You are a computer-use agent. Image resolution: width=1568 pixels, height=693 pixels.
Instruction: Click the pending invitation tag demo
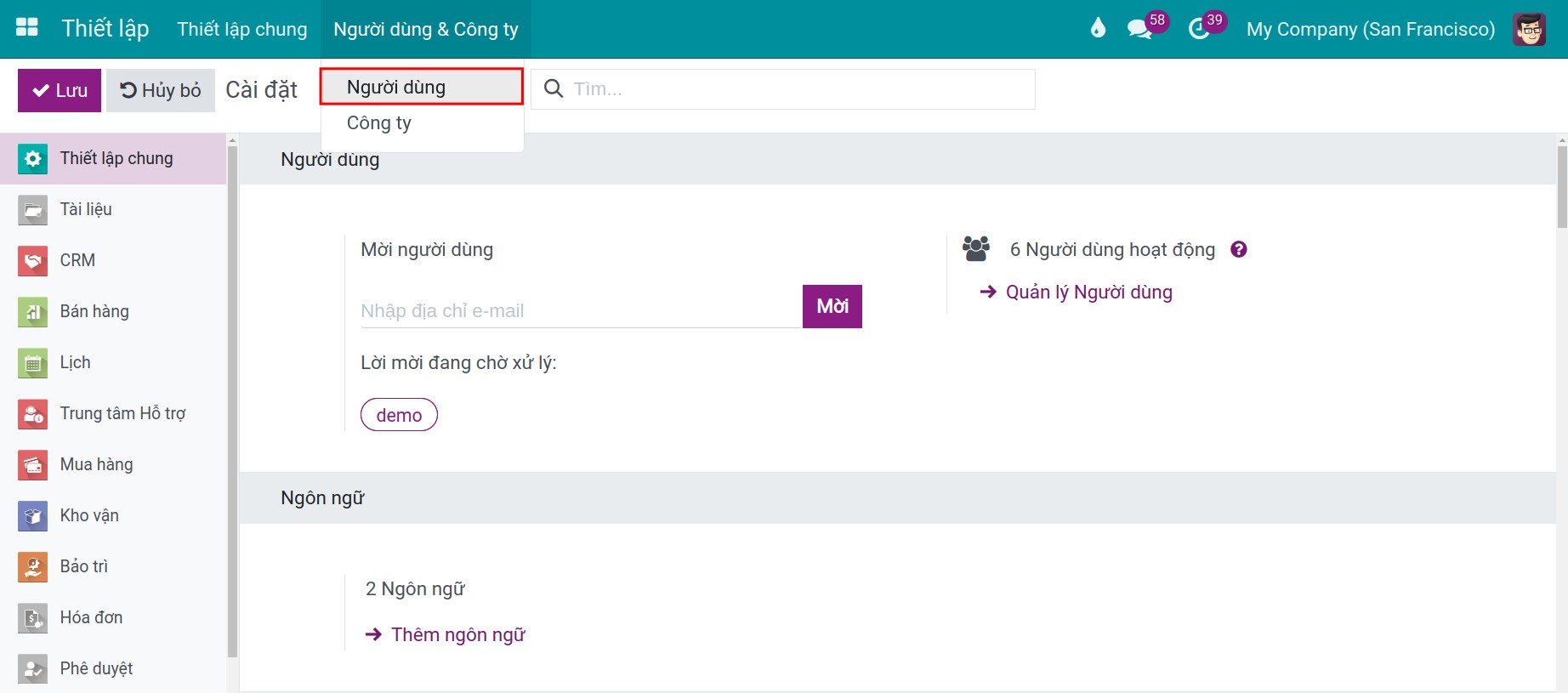399,415
